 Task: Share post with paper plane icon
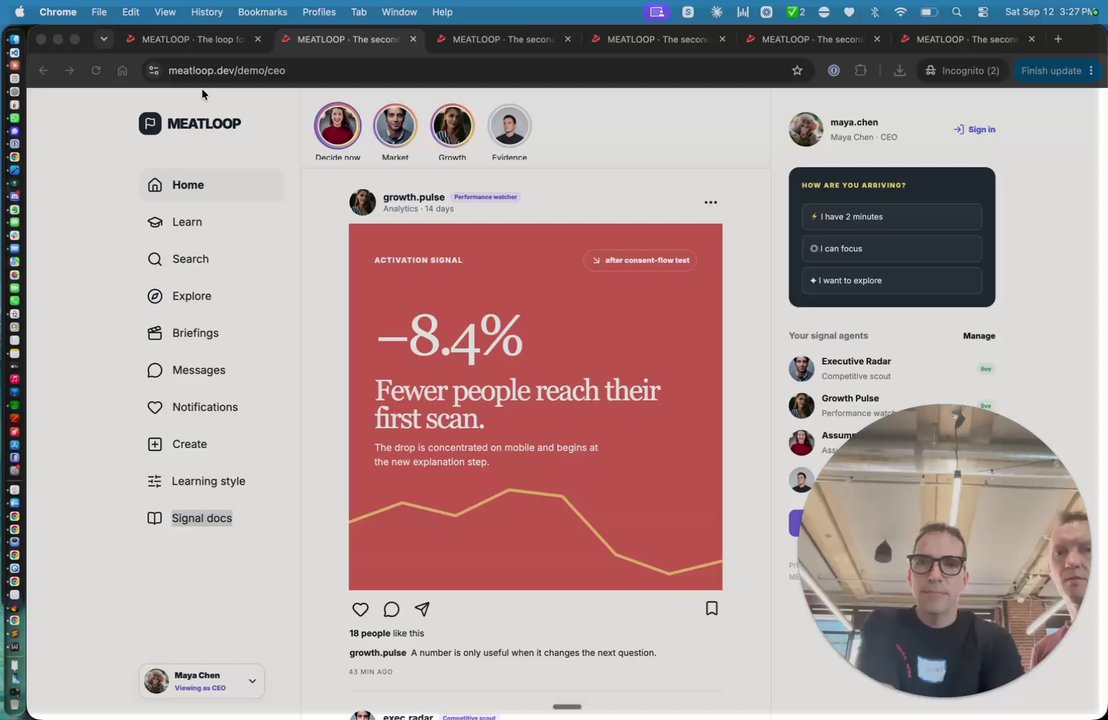point(423,609)
